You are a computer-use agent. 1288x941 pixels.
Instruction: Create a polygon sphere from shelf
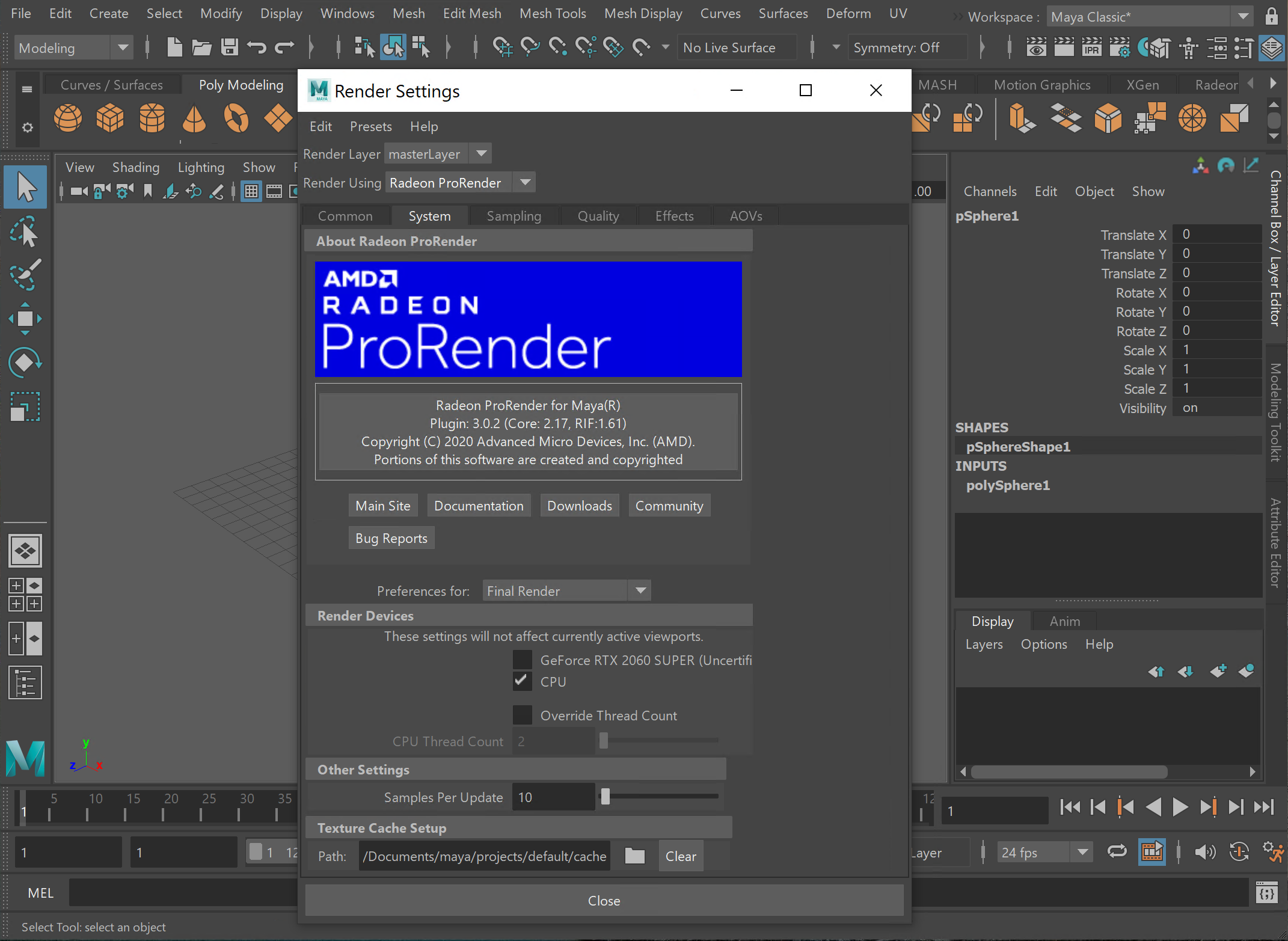(68, 118)
